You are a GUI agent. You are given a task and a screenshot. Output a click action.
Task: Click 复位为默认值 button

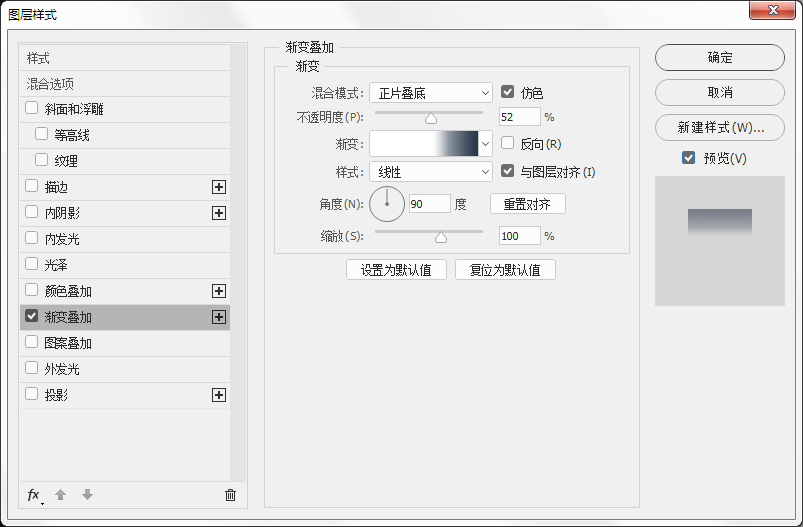pos(505,270)
